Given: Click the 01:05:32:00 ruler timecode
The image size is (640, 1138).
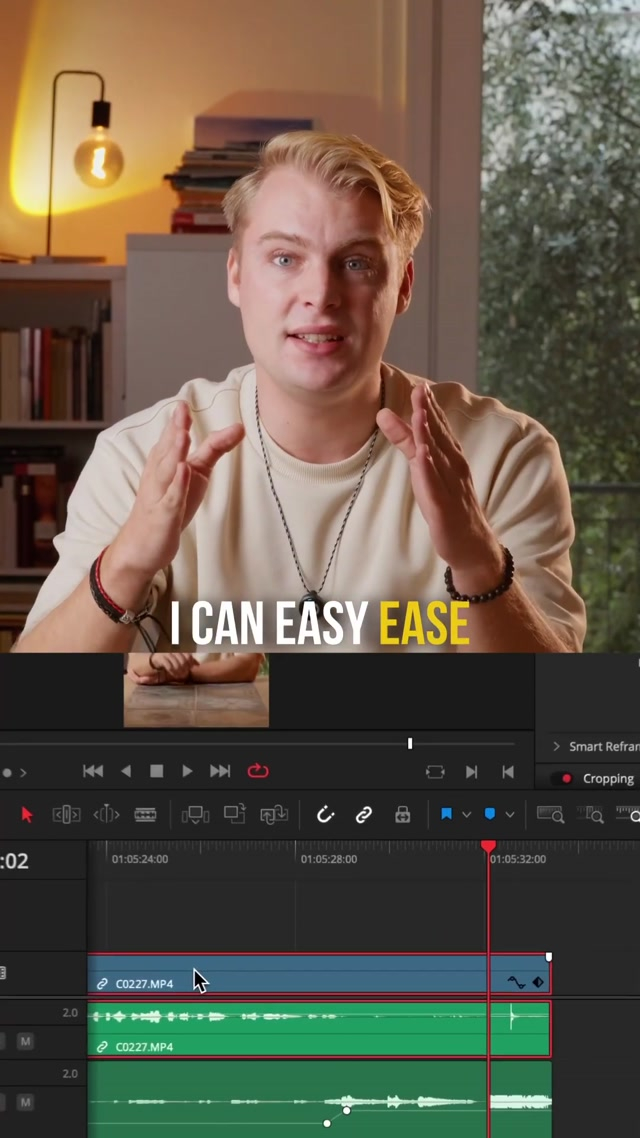Looking at the screenshot, I should 517,859.
